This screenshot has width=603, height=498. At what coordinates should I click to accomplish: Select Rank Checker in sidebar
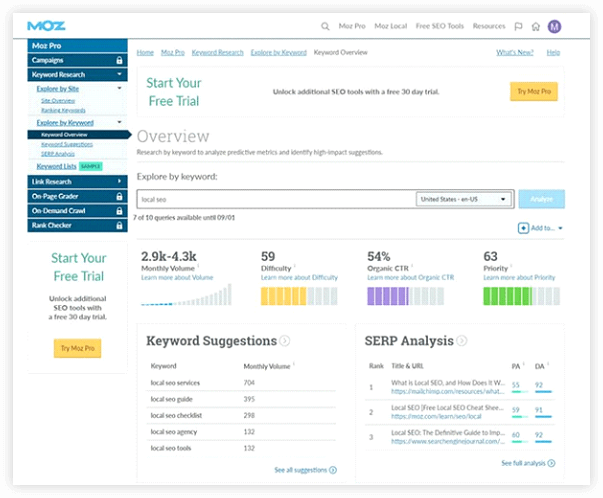77,225
